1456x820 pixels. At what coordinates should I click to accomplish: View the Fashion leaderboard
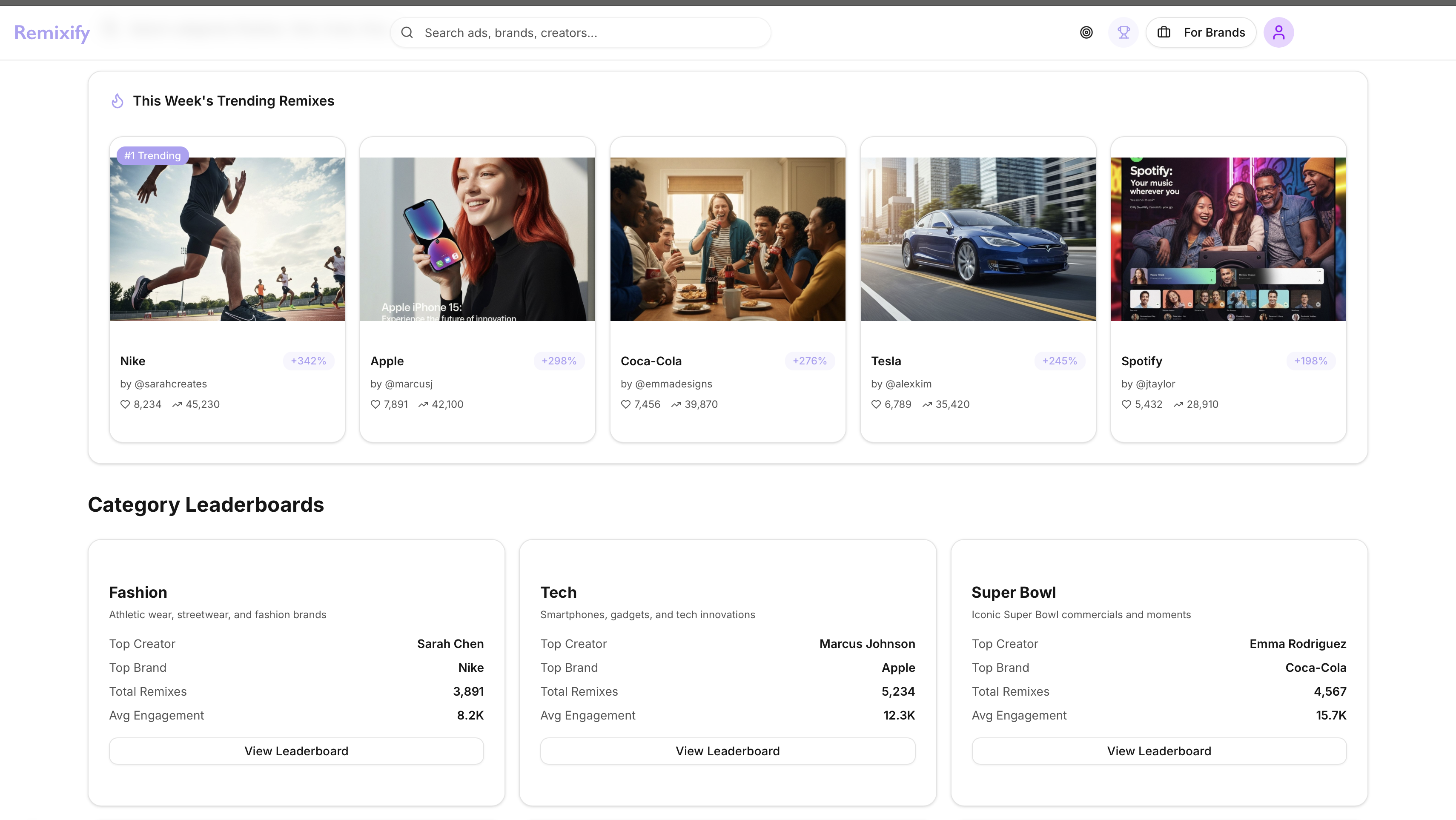[x=296, y=751]
